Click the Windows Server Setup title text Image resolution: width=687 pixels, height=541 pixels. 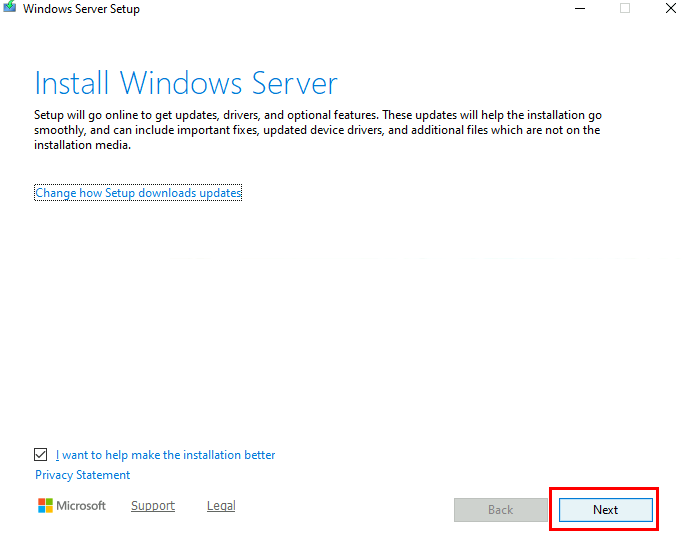click(x=81, y=9)
